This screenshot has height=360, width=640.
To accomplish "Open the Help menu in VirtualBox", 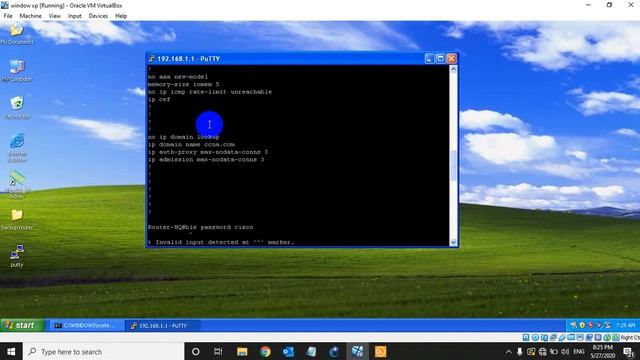I will point(121,16).
